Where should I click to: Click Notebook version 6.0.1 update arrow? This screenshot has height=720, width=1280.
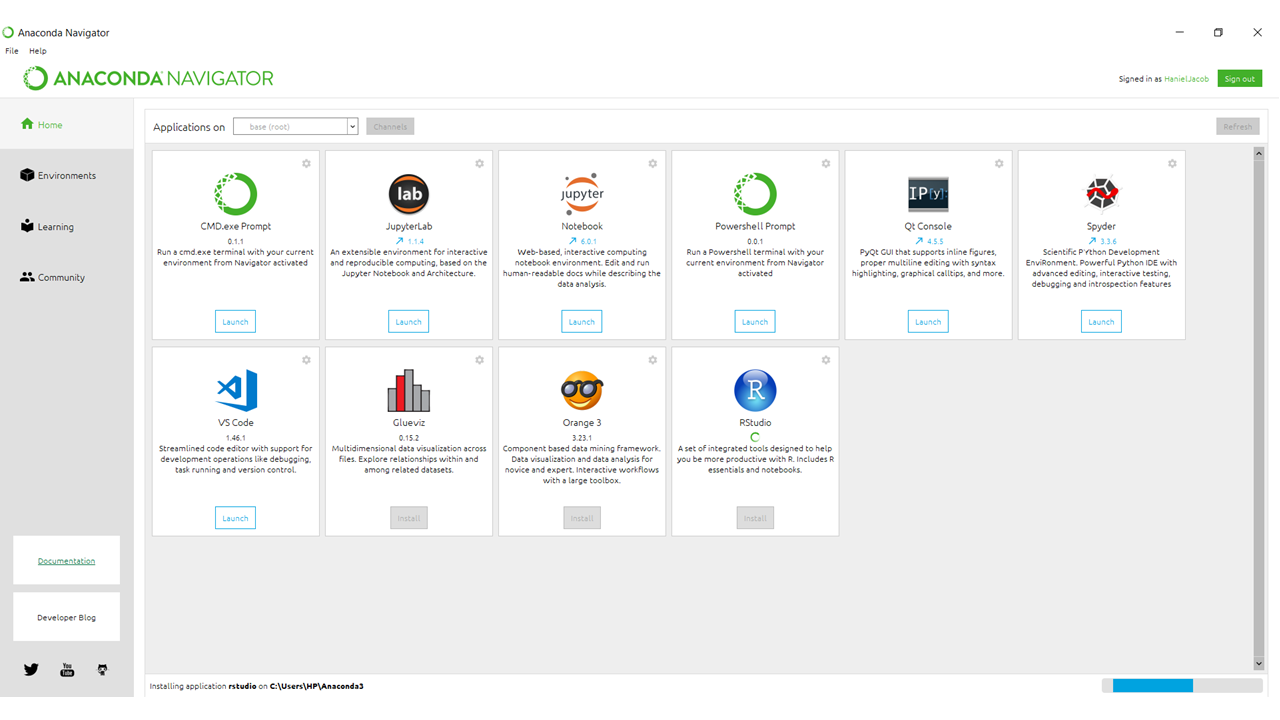[573, 241]
